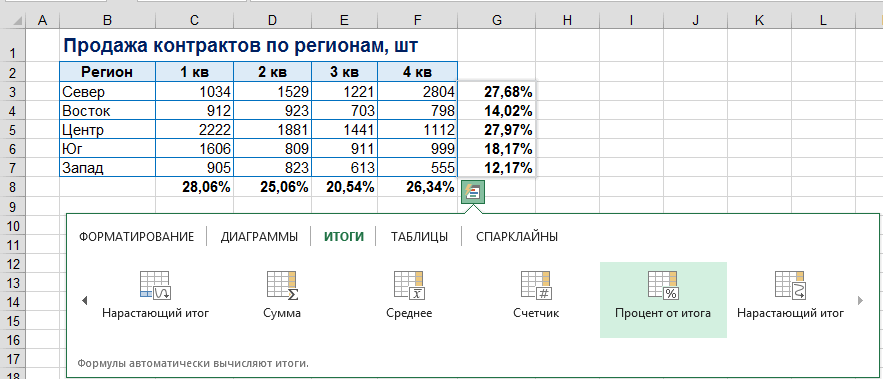Click the cell with value 2222

[194, 130]
